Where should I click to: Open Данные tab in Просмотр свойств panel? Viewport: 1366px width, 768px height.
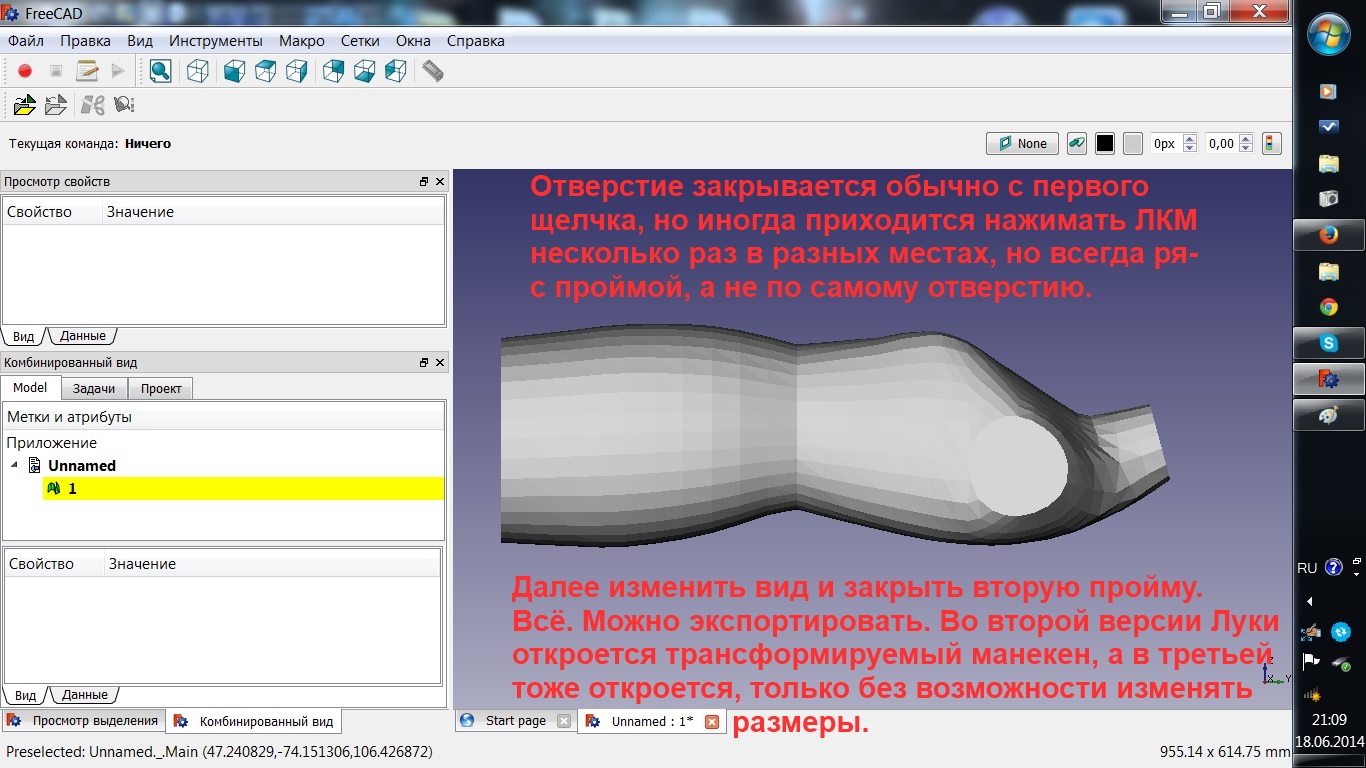(x=80, y=336)
